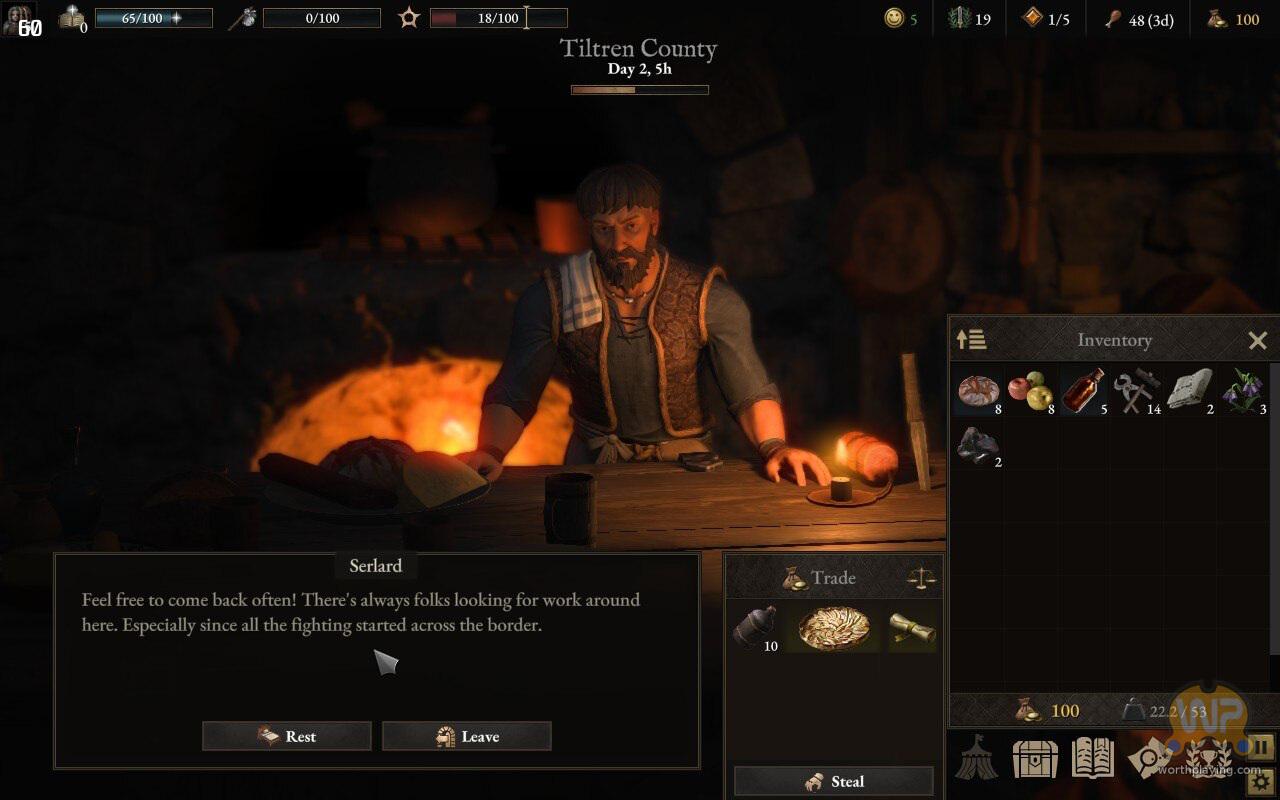
Task: Select the scroll item in Trade panel
Action: pos(911,627)
